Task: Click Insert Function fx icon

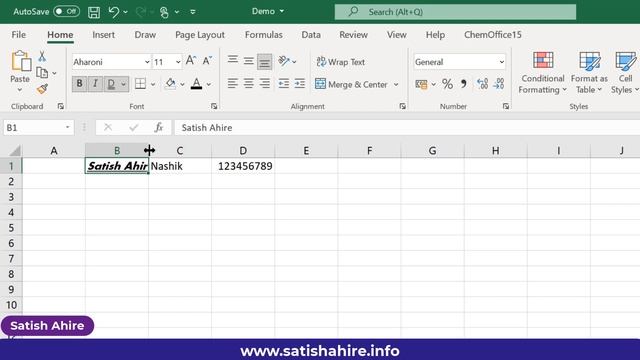Action: click(159, 127)
